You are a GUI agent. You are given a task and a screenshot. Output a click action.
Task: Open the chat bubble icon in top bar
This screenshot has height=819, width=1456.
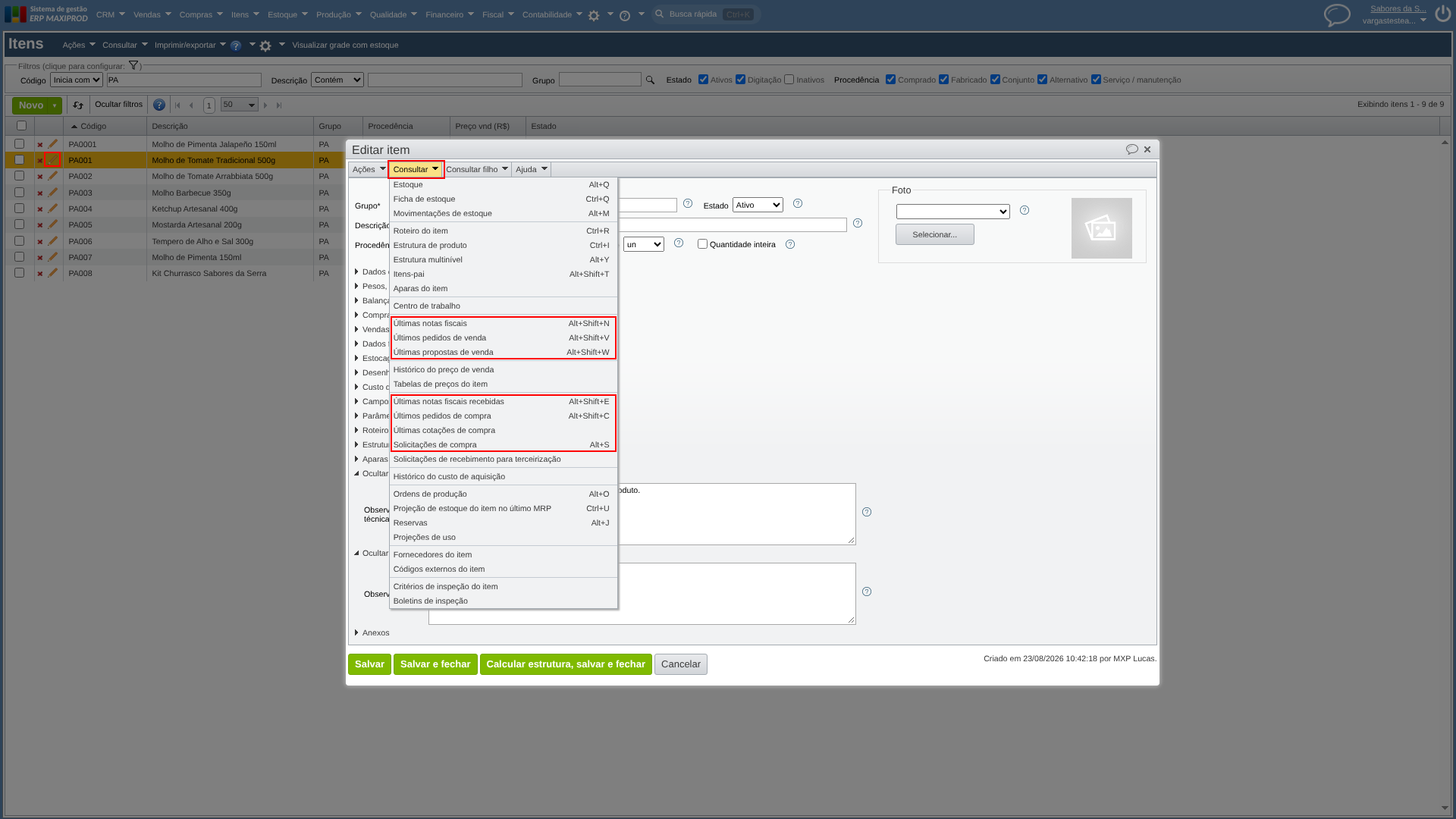click(1337, 15)
